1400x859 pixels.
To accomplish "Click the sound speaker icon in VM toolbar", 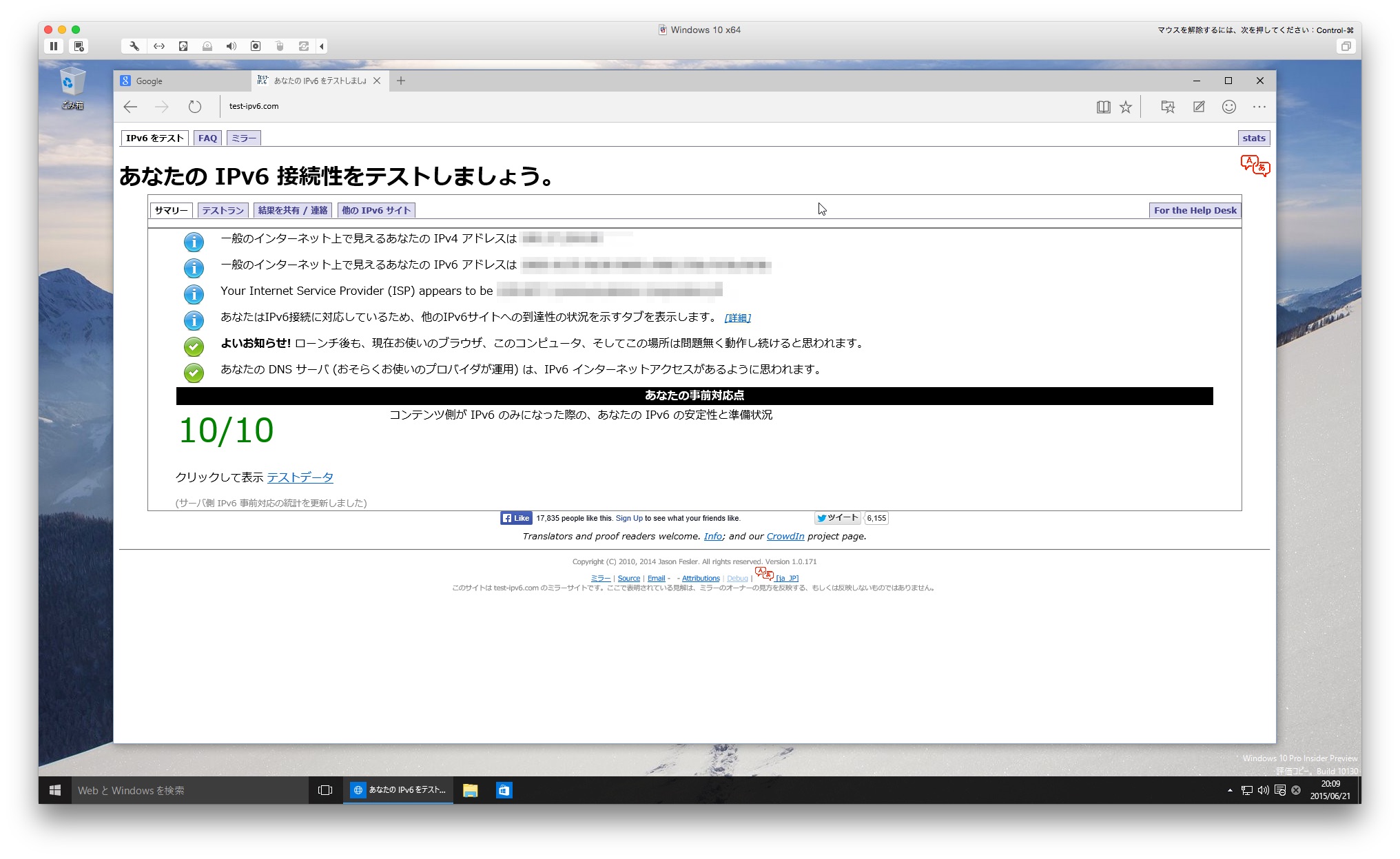I will click(231, 46).
